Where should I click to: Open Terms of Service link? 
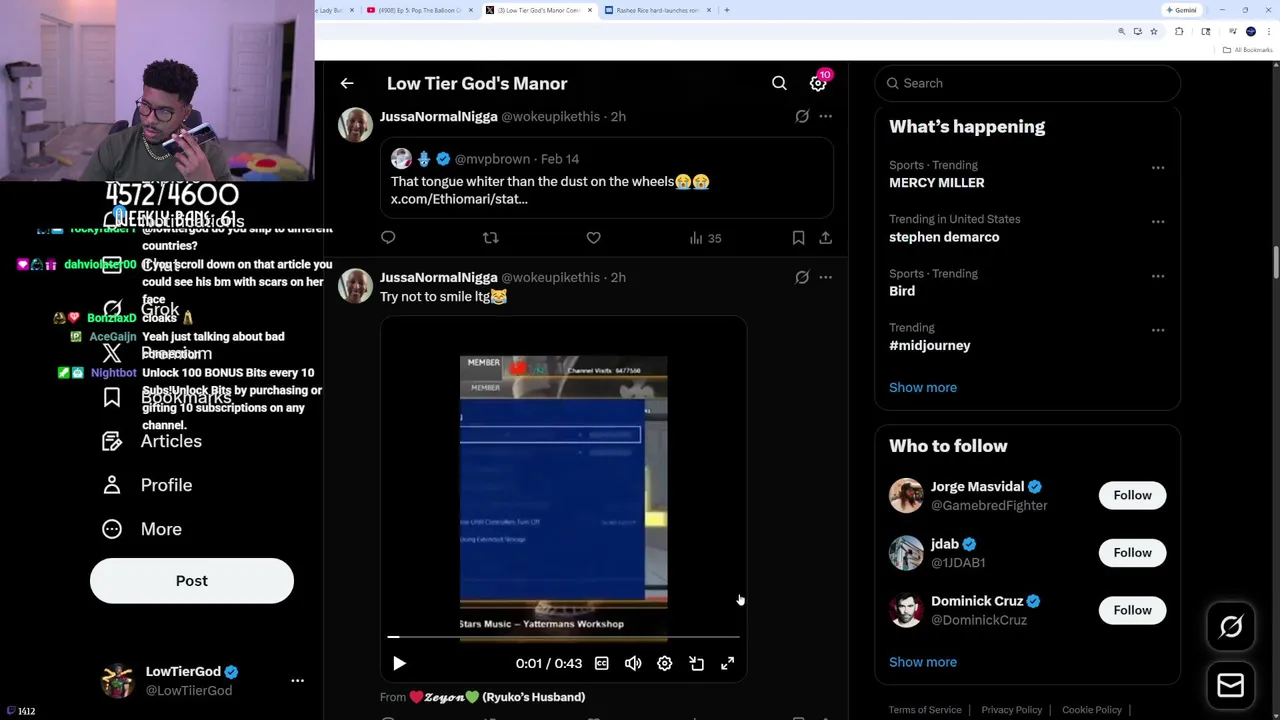tap(925, 710)
